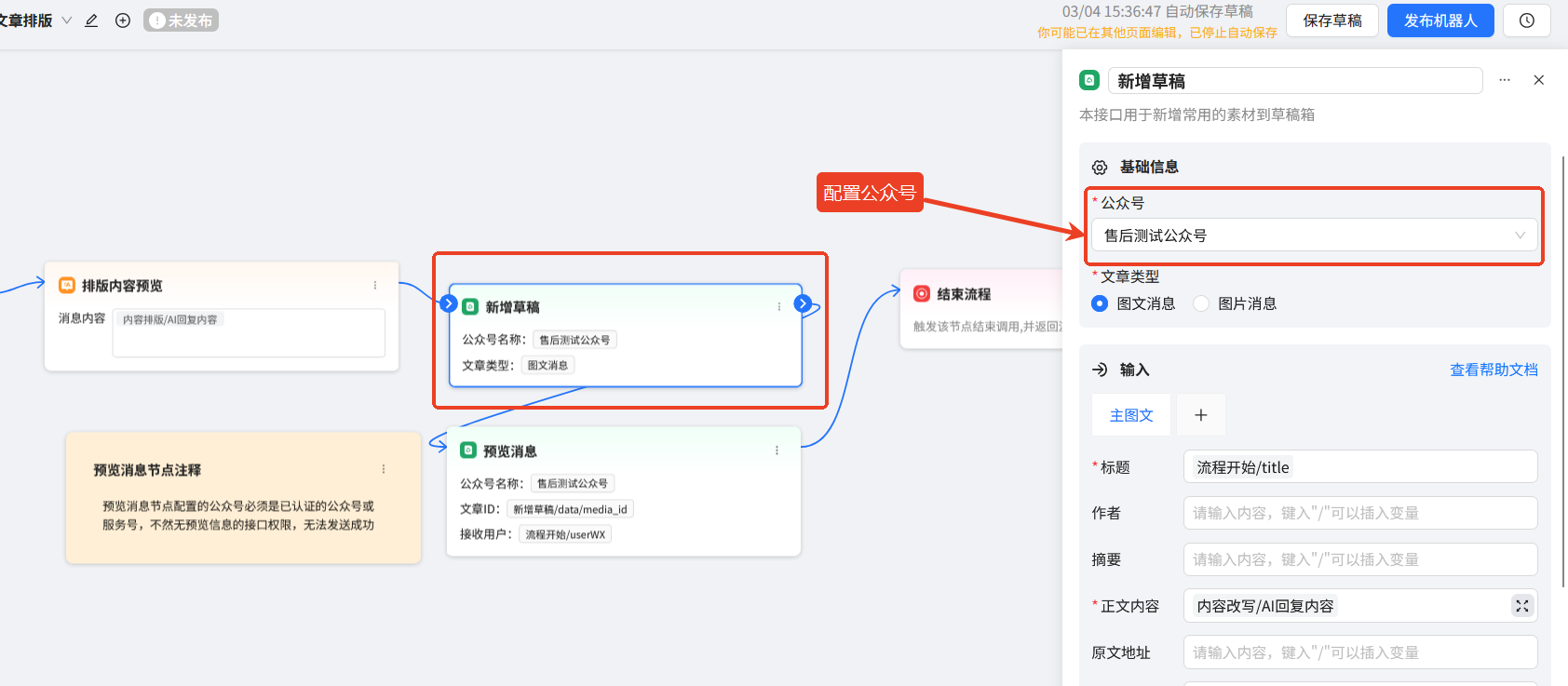Open the options menu of 预览消息节点注释 note
1568x686 pixels.
click(x=384, y=469)
